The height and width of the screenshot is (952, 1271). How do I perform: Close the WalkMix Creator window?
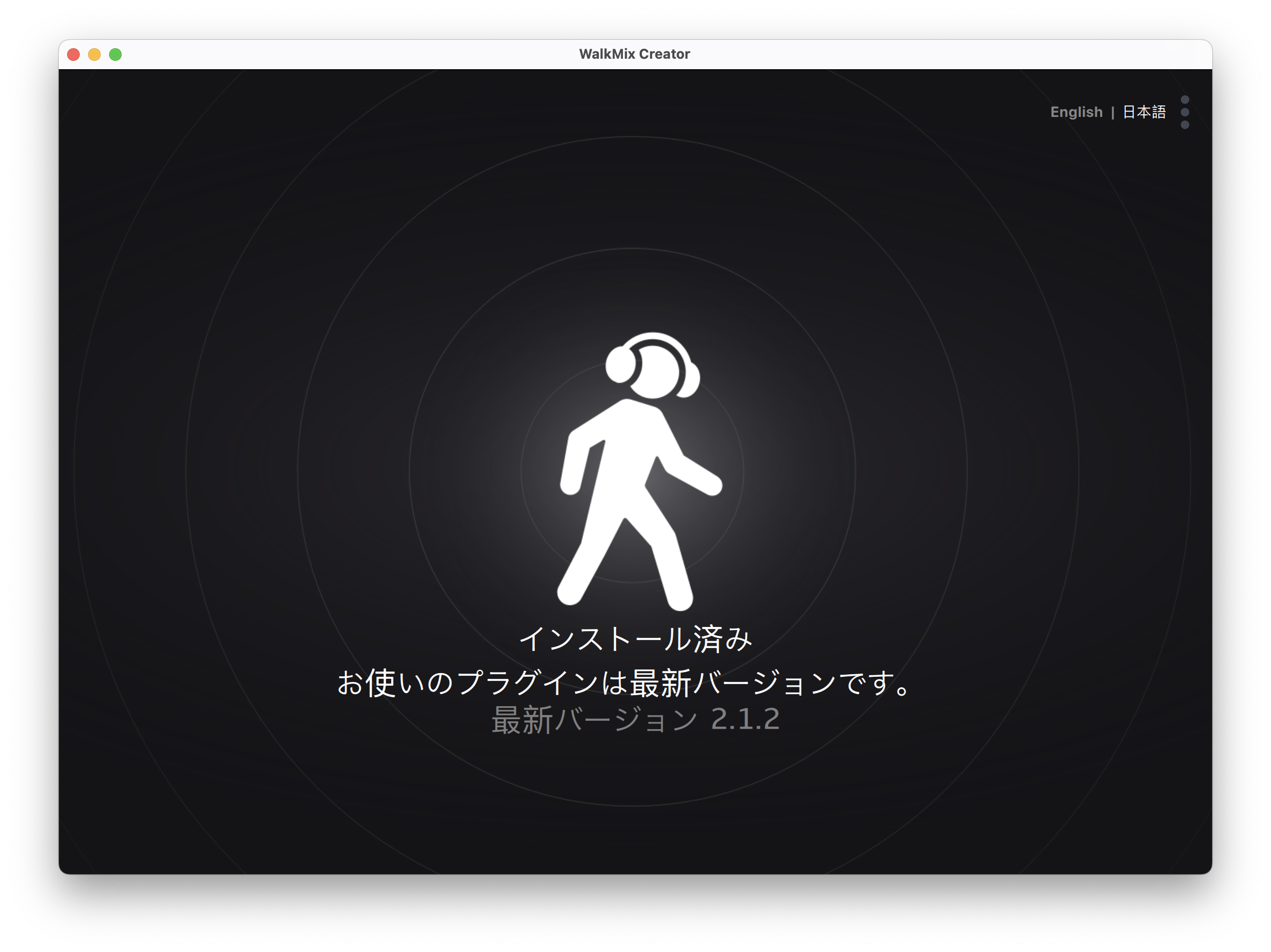[x=73, y=55]
